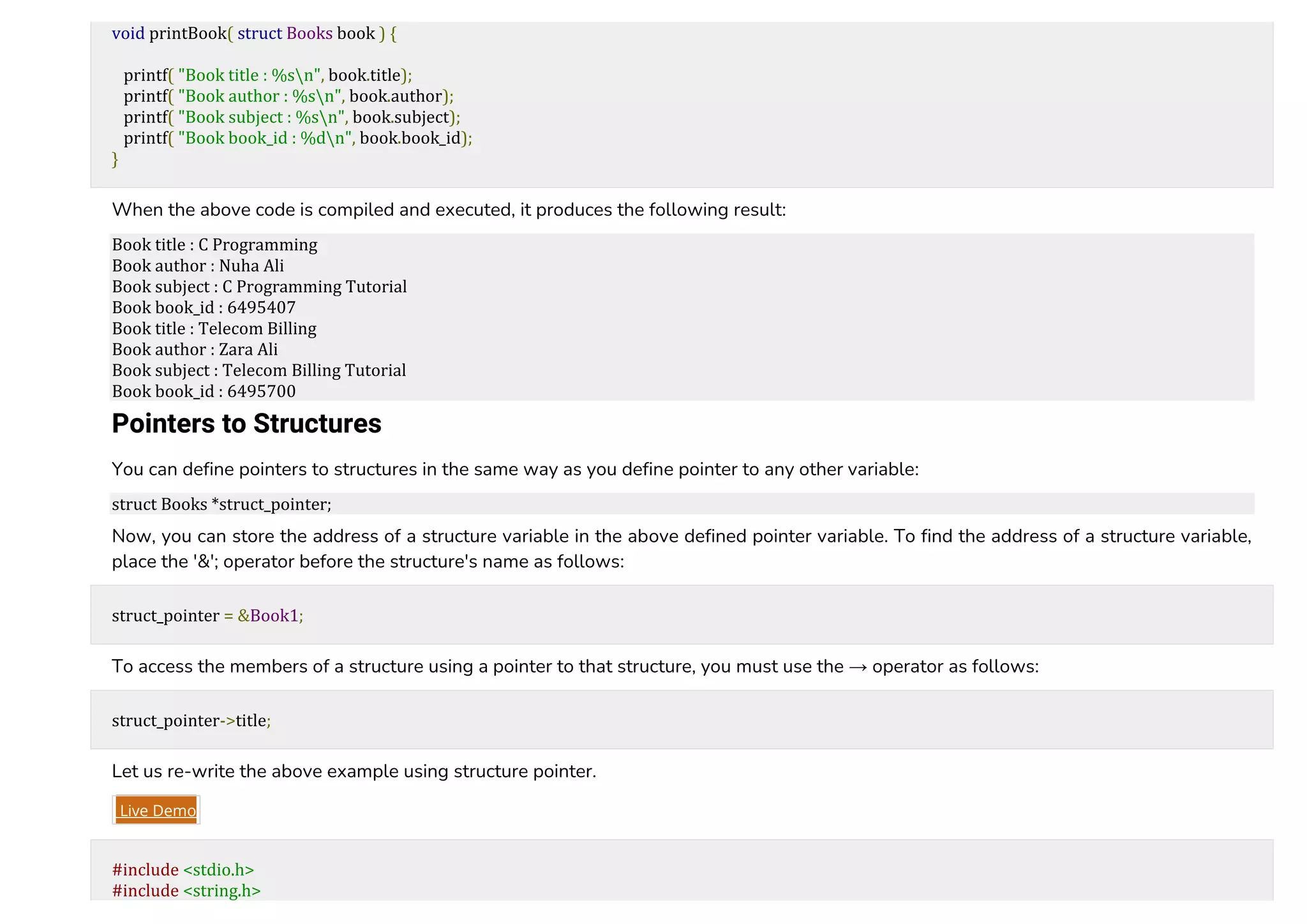This screenshot has width=1307, height=924.
Task: Click output 'Book subject : C Programming Tutorial'
Action: click(x=259, y=287)
